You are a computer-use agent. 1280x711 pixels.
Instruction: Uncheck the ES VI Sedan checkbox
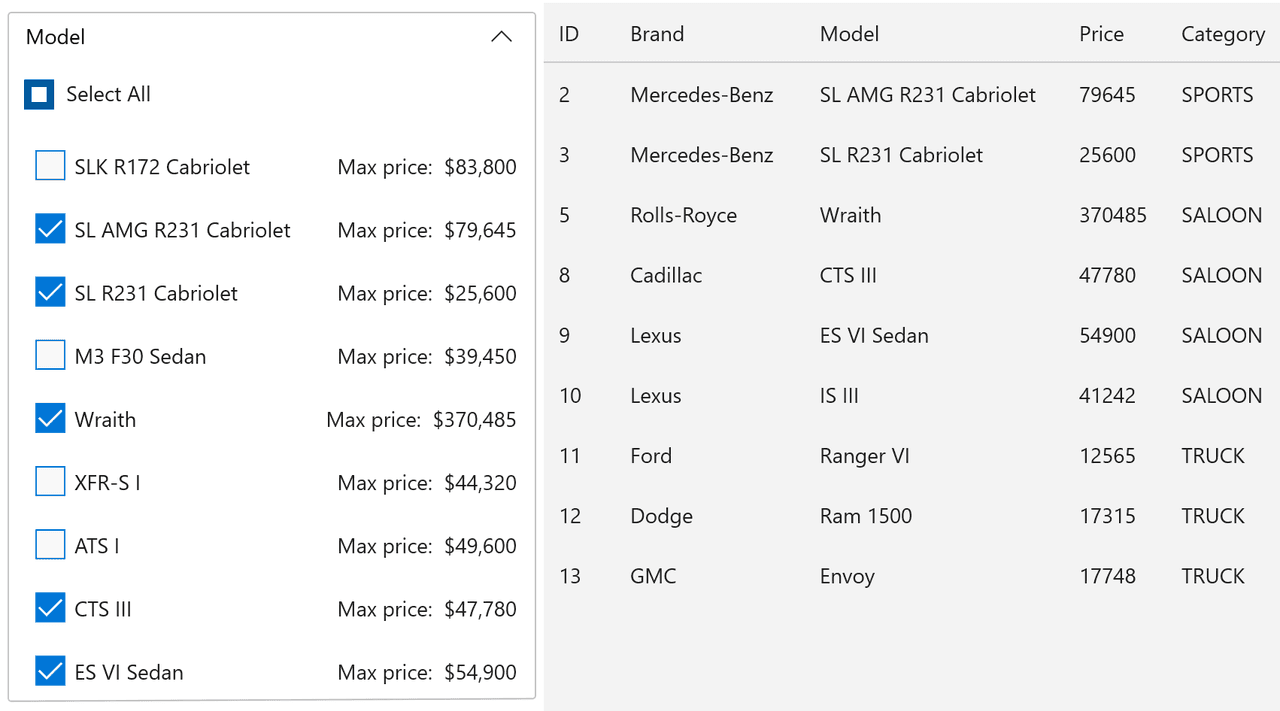pos(50,672)
